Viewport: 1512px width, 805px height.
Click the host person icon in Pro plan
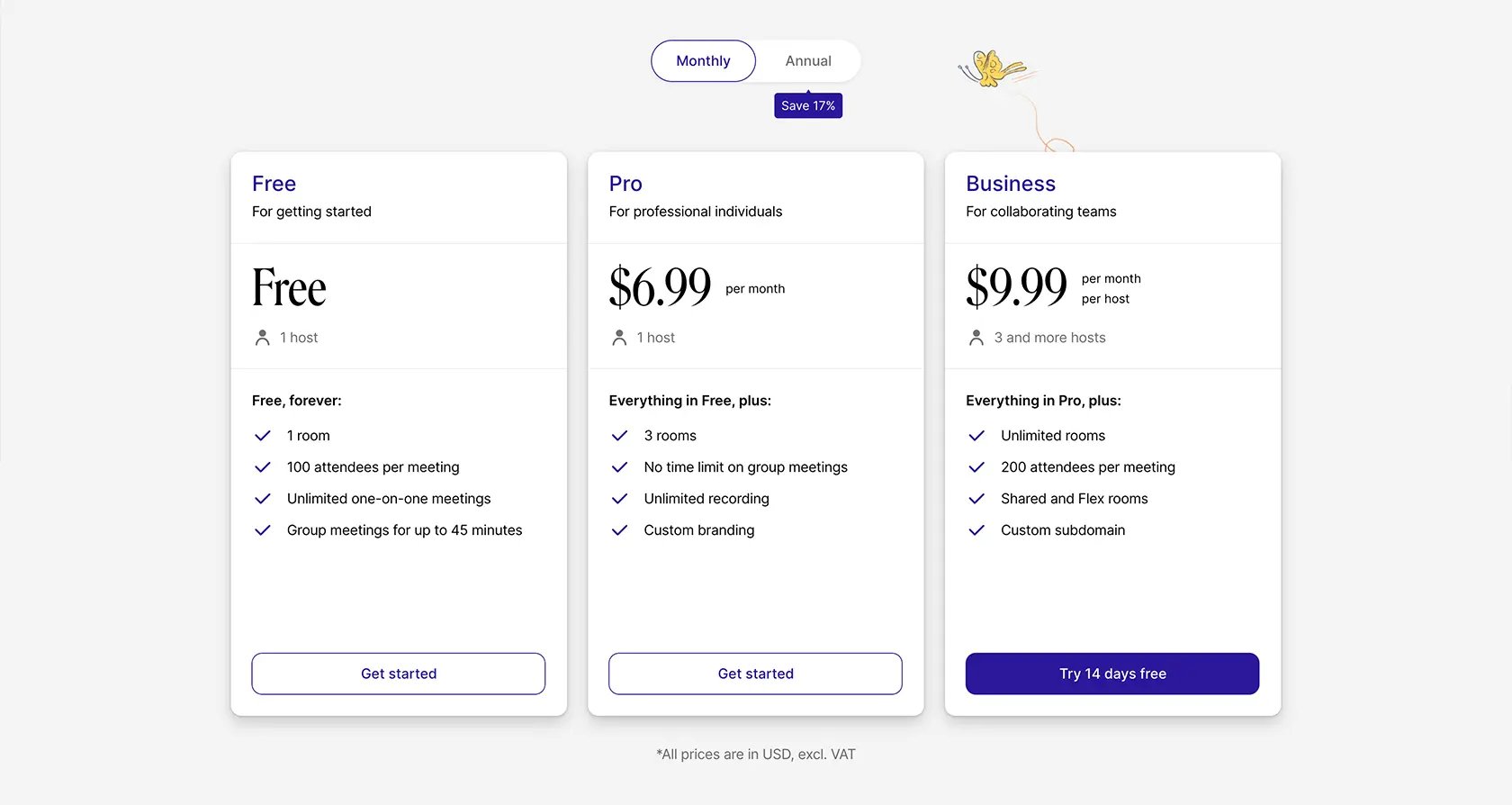coord(619,338)
